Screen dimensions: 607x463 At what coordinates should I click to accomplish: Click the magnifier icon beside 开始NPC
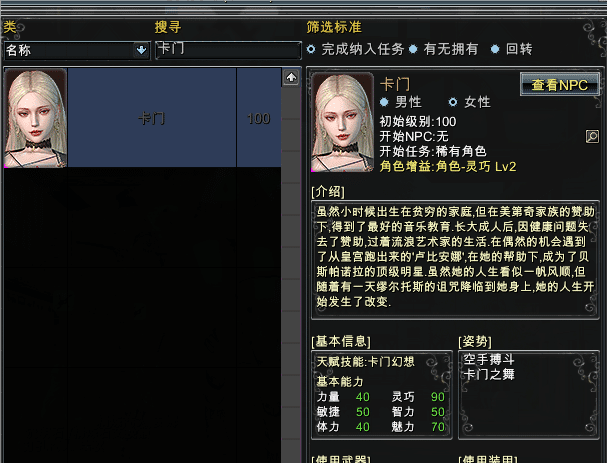click(592, 136)
